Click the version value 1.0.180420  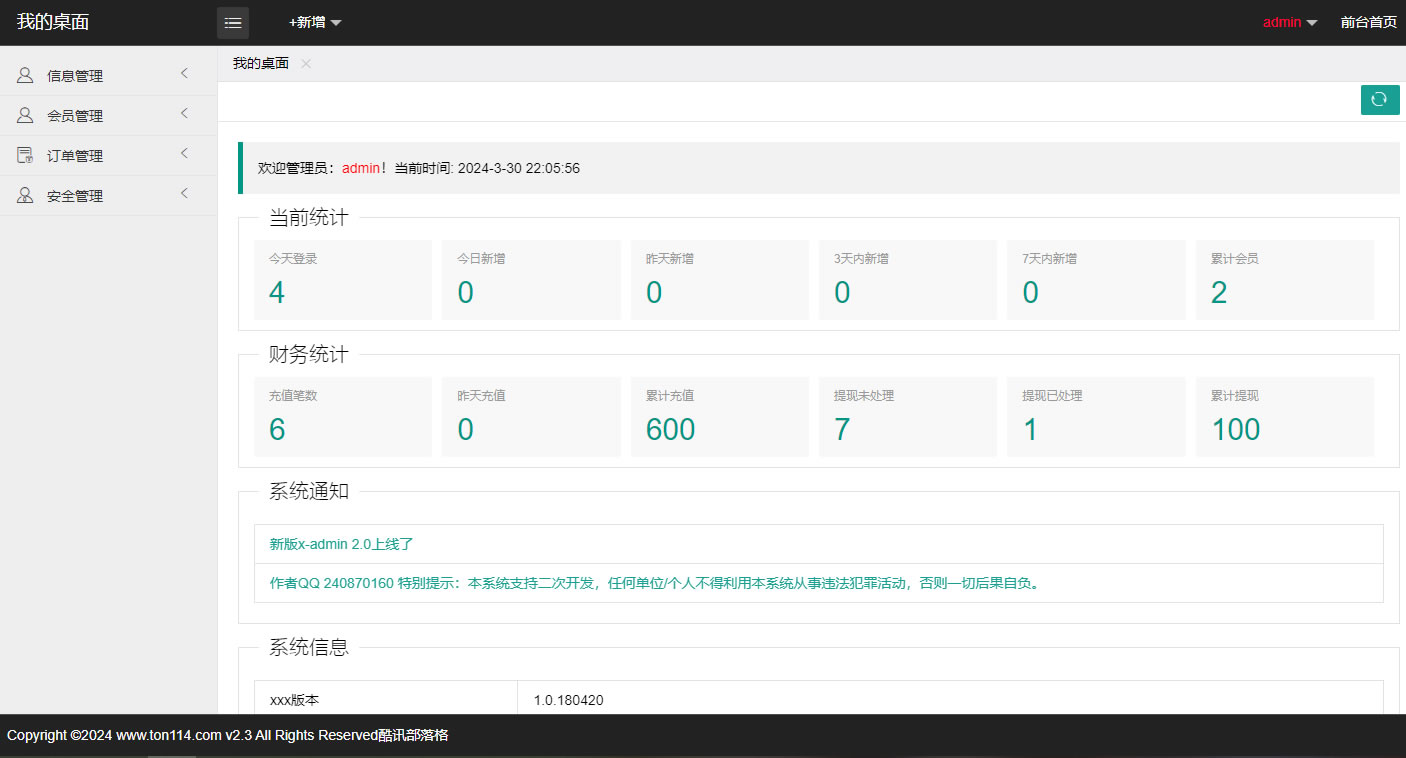pyautogui.click(x=568, y=700)
